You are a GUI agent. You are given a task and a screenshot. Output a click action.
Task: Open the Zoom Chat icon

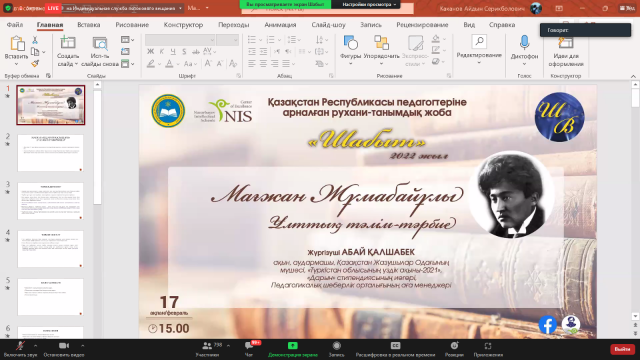point(249,346)
